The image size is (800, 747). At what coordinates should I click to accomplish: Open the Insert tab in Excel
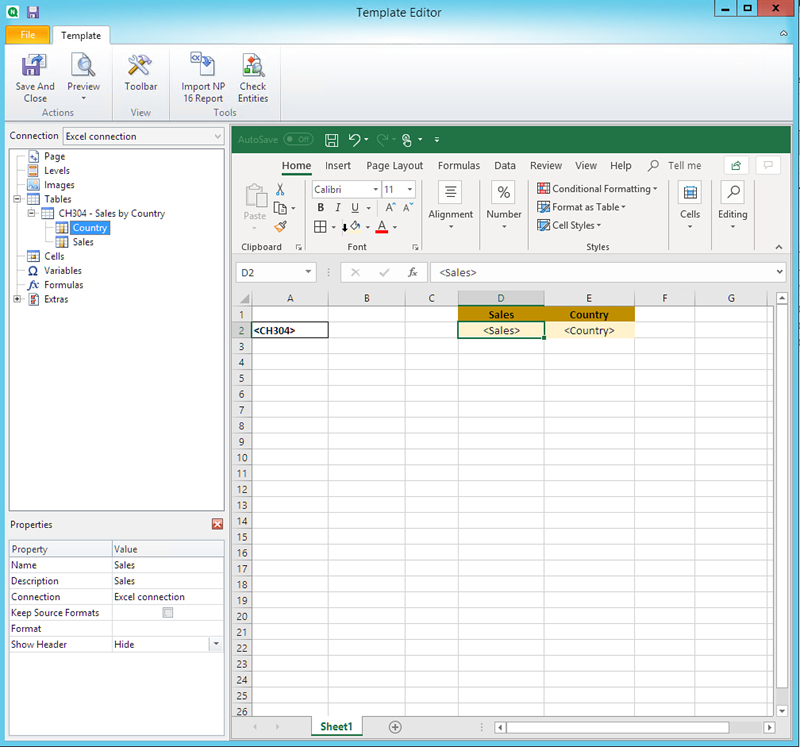click(338, 165)
